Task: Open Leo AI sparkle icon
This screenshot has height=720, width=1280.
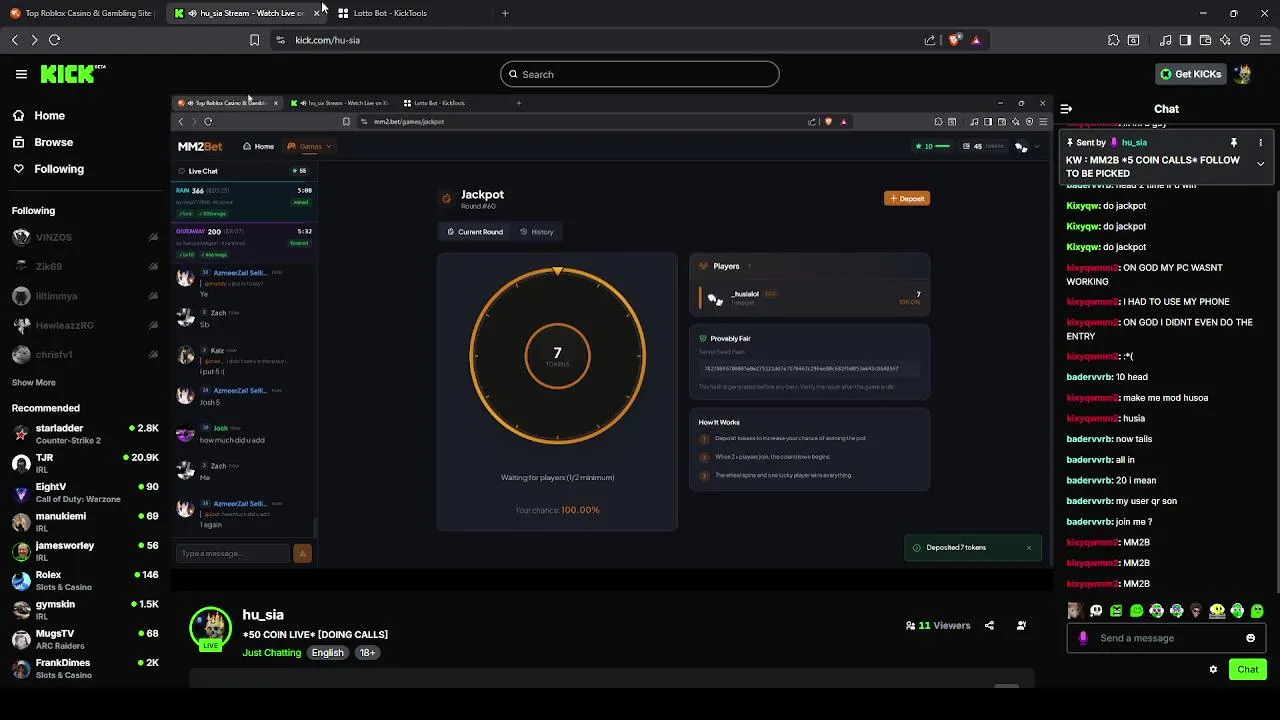Action: click(1225, 40)
